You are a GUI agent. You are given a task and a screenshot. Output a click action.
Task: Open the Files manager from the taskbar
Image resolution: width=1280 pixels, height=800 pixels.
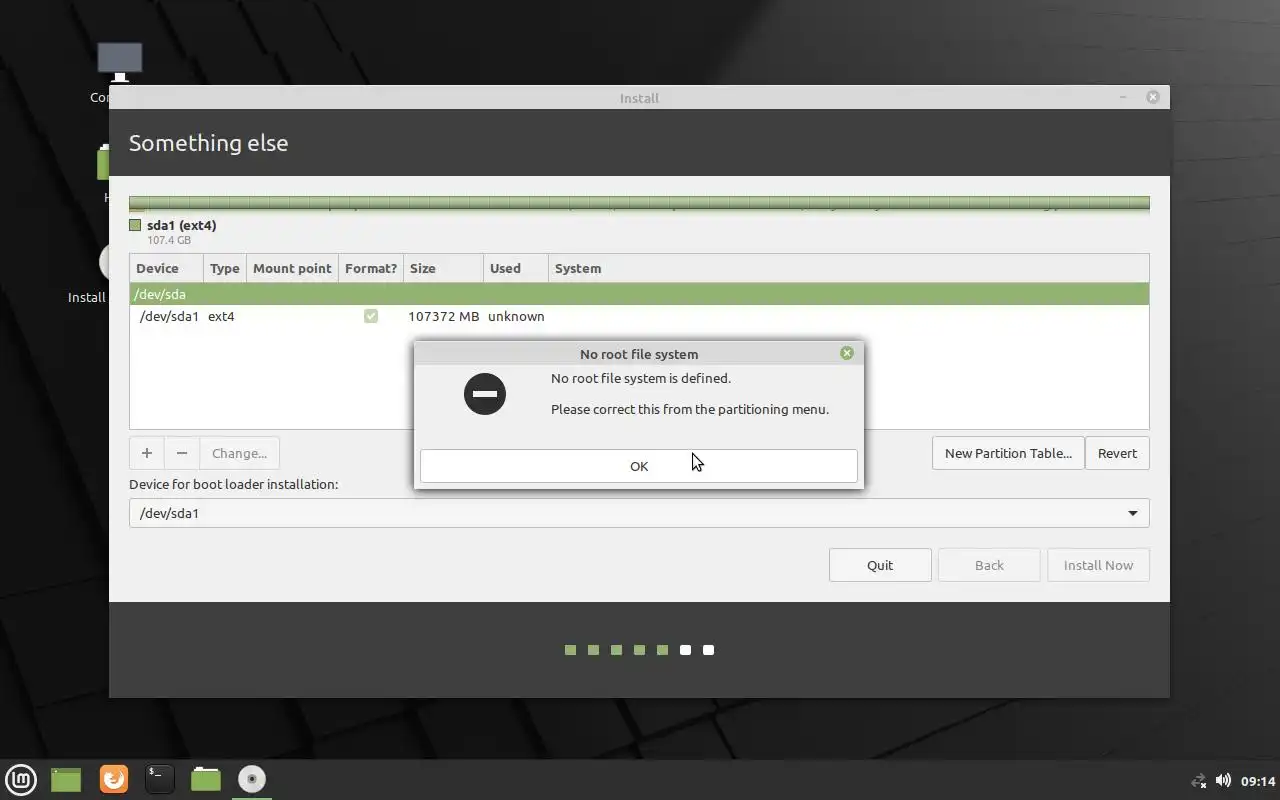coord(206,779)
